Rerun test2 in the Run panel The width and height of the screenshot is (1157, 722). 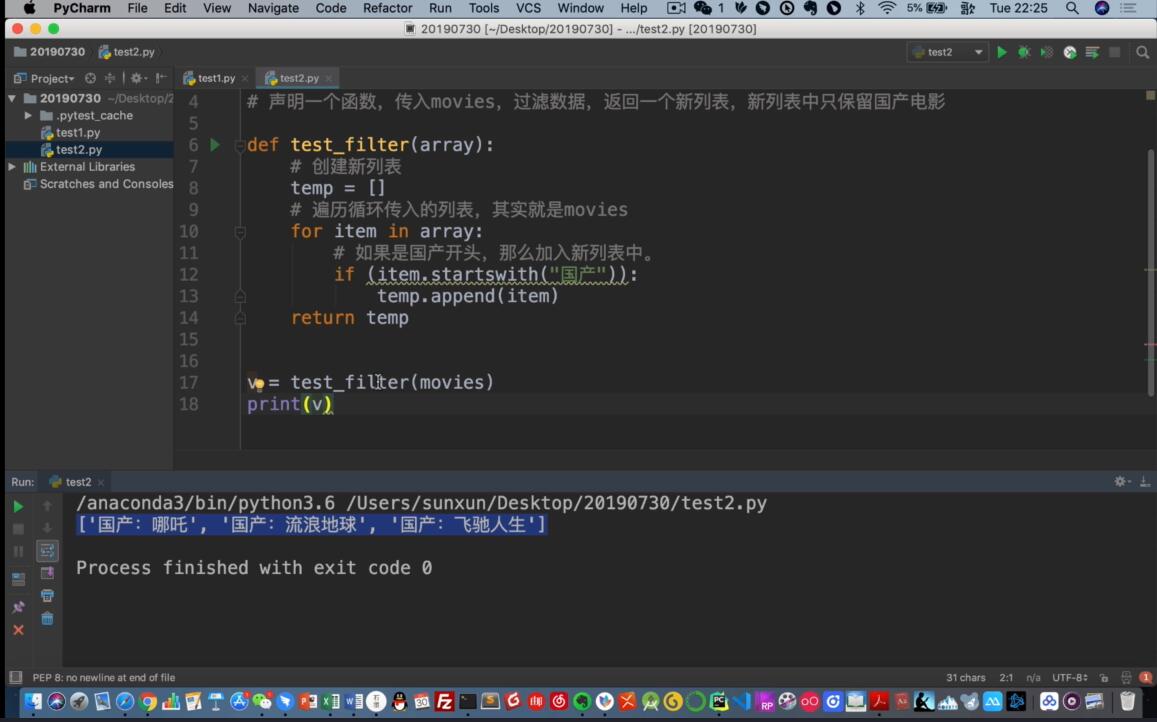(x=18, y=506)
